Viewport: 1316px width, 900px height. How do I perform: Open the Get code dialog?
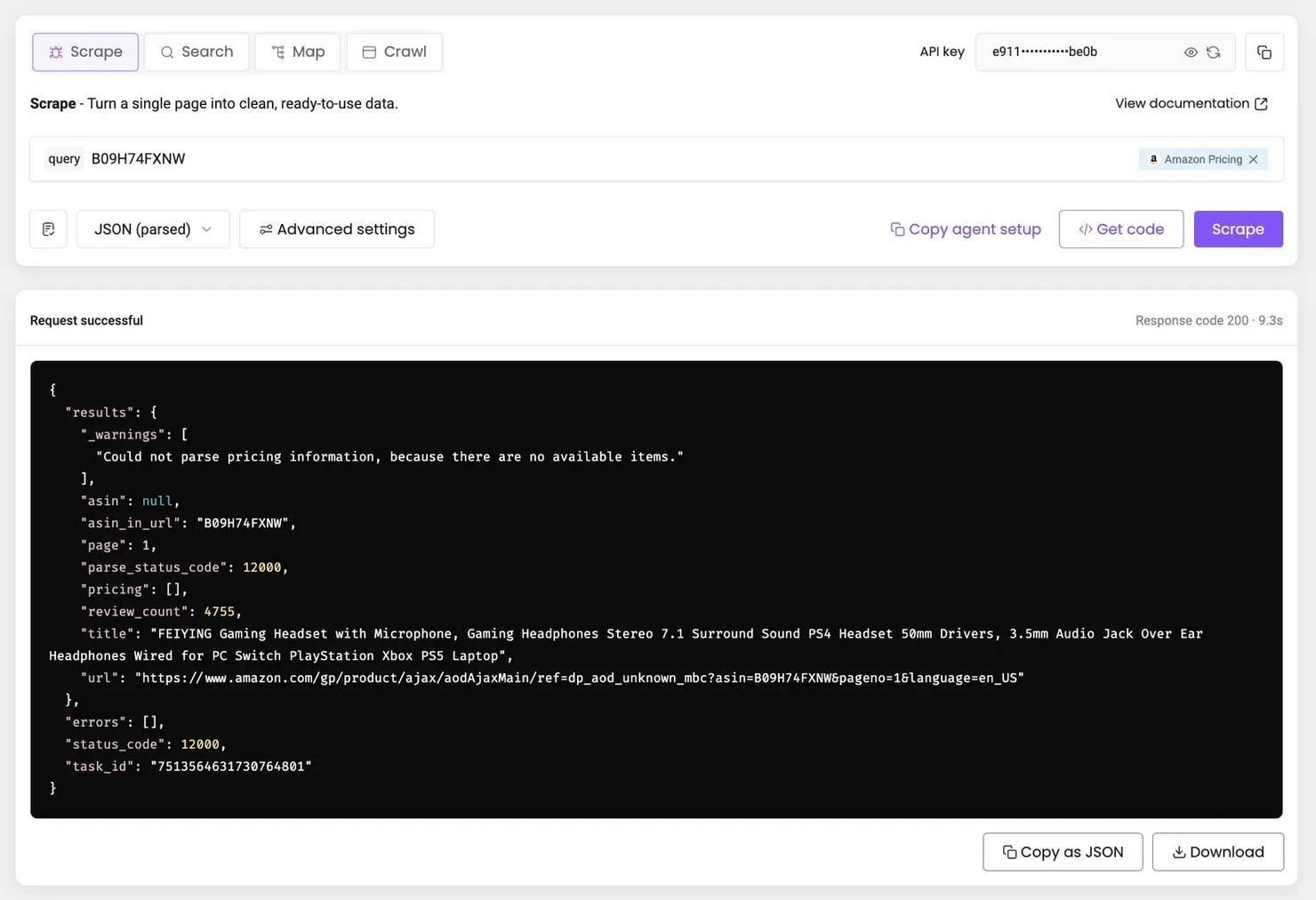coord(1121,229)
